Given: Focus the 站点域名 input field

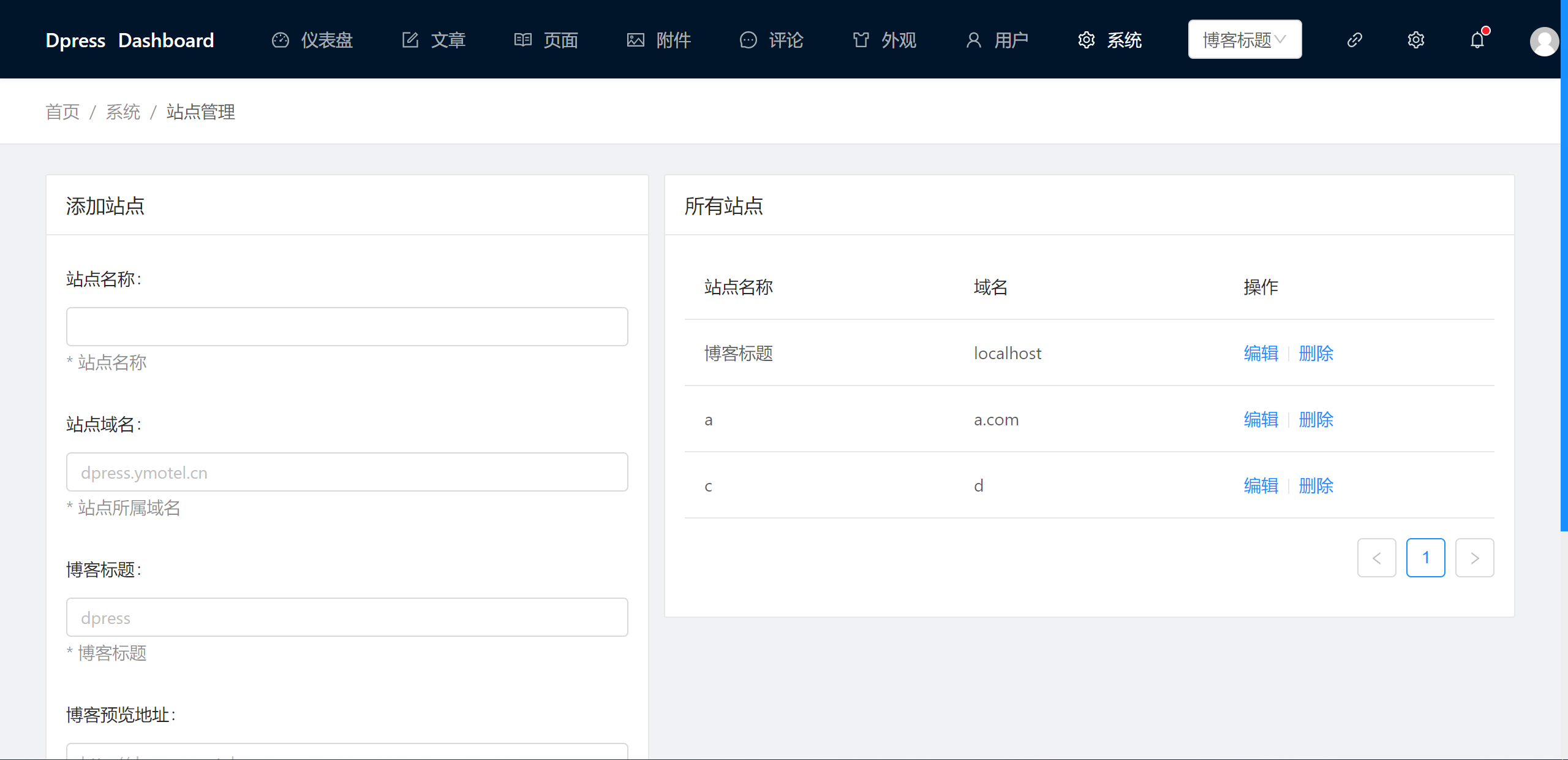Looking at the screenshot, I should pos(347,472).
